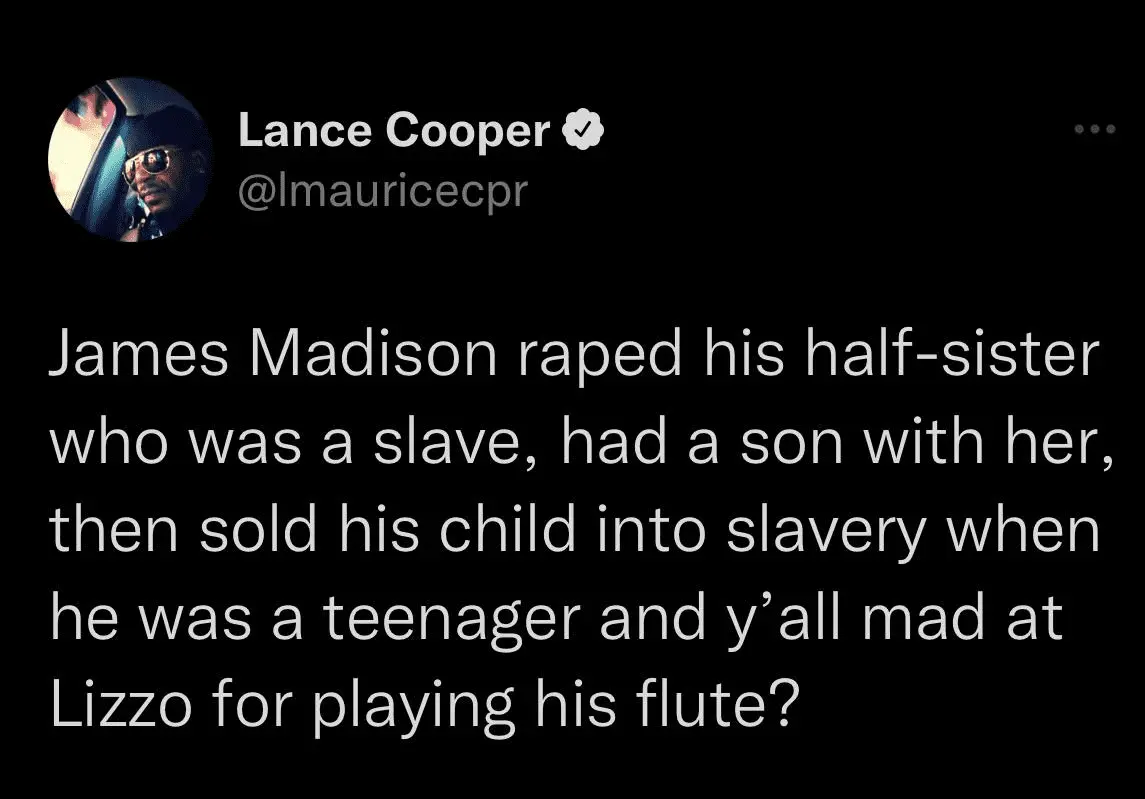Screen dimensions: 1145x799
Task: Click the word "slavery" in the tweet
Action: point(819,532)
